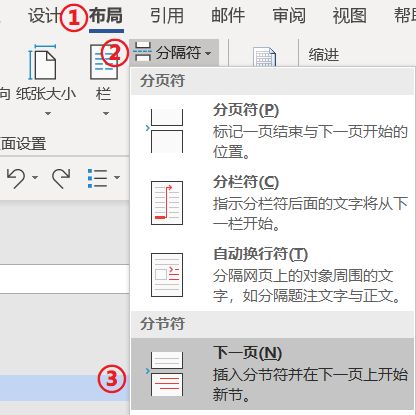Select 分栏符(C) column break option
The height and width of the screenshot is (415, 416).
tap(273, 203)
